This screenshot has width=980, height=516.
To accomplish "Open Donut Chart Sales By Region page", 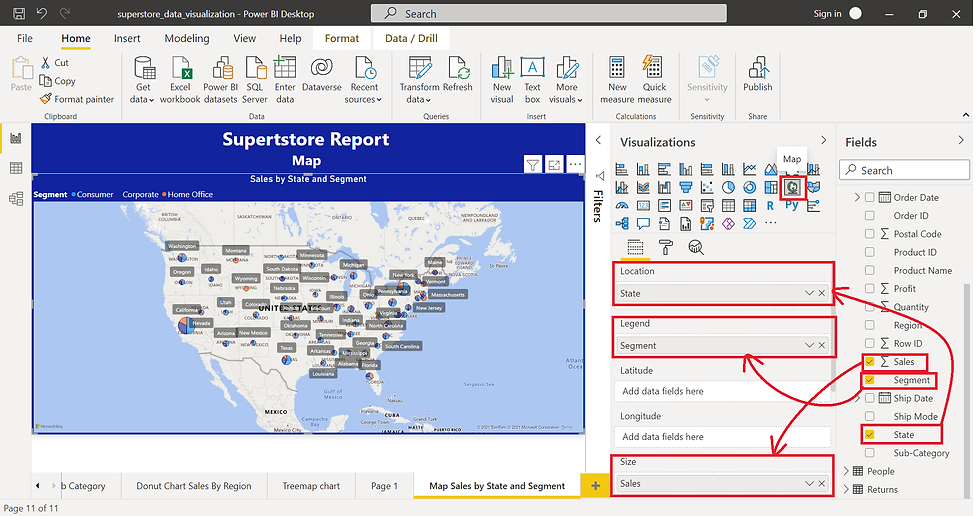I will (194, 486).
